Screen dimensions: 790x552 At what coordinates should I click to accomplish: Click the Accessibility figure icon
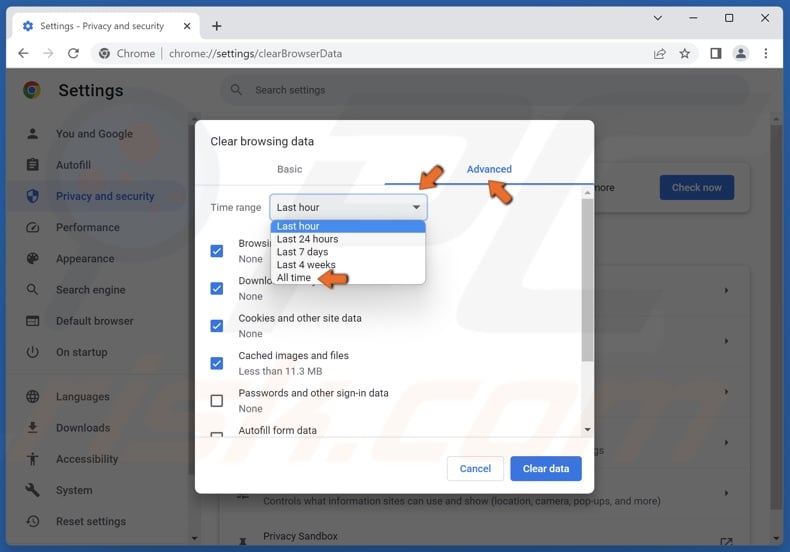[33, 459]
